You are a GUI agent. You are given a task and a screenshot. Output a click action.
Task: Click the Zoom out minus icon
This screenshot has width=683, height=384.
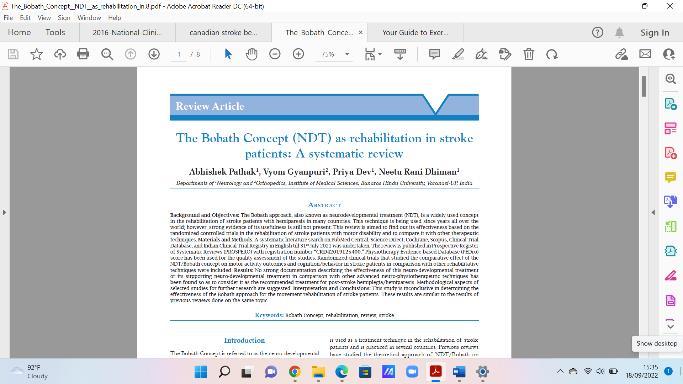tap(275, 54)
